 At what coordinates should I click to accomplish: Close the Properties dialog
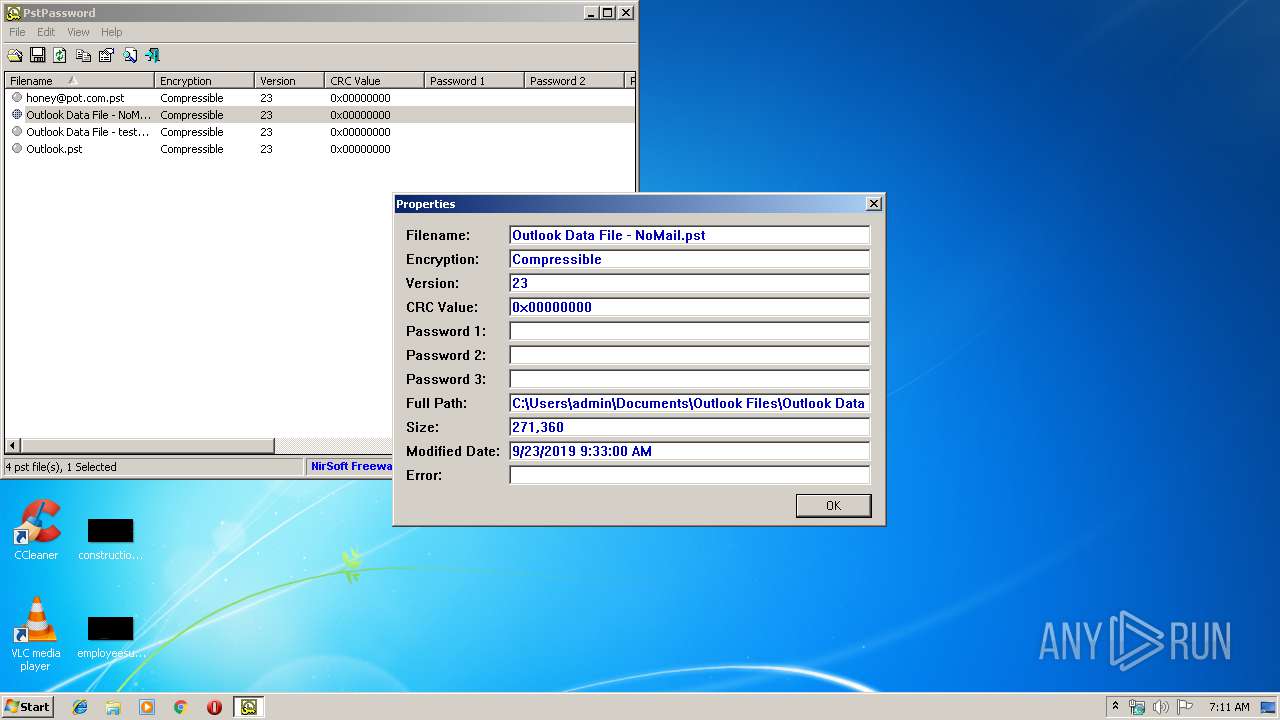point(873,204)
